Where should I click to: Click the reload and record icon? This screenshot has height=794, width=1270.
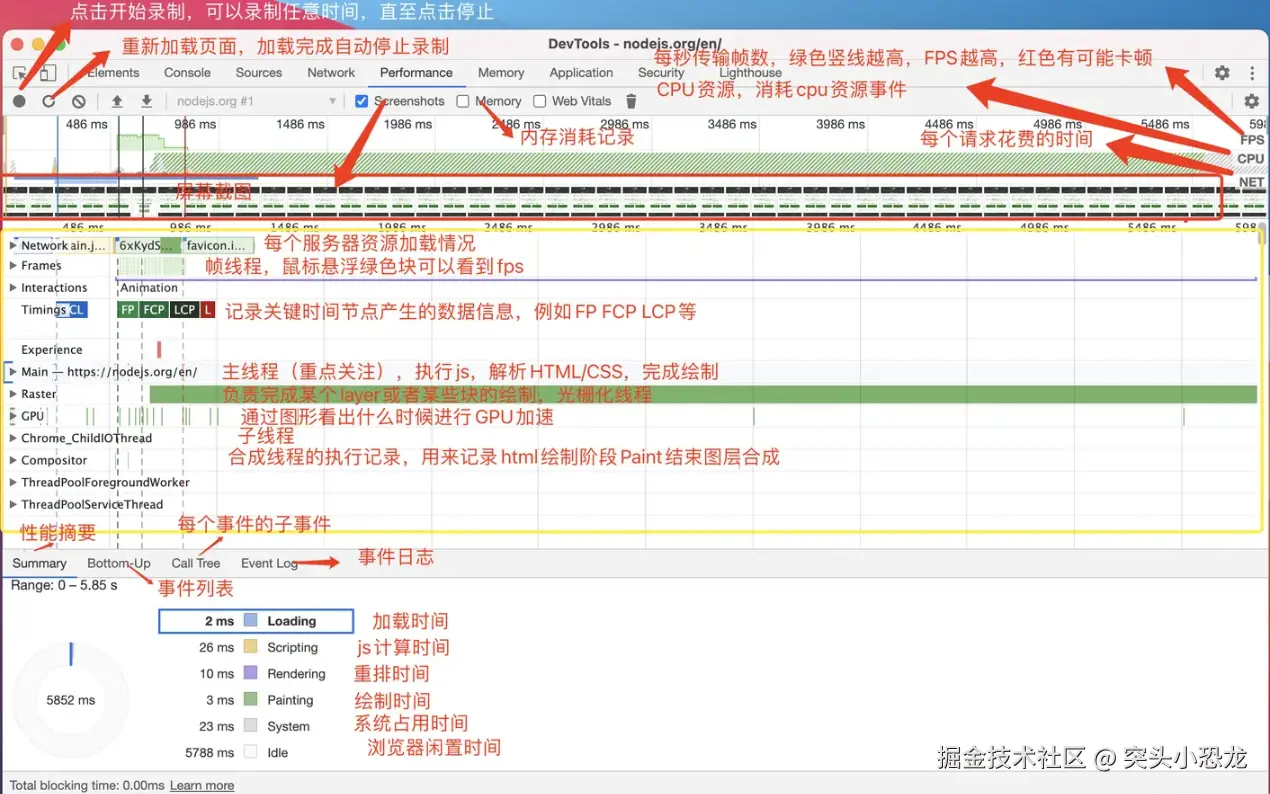49,101
